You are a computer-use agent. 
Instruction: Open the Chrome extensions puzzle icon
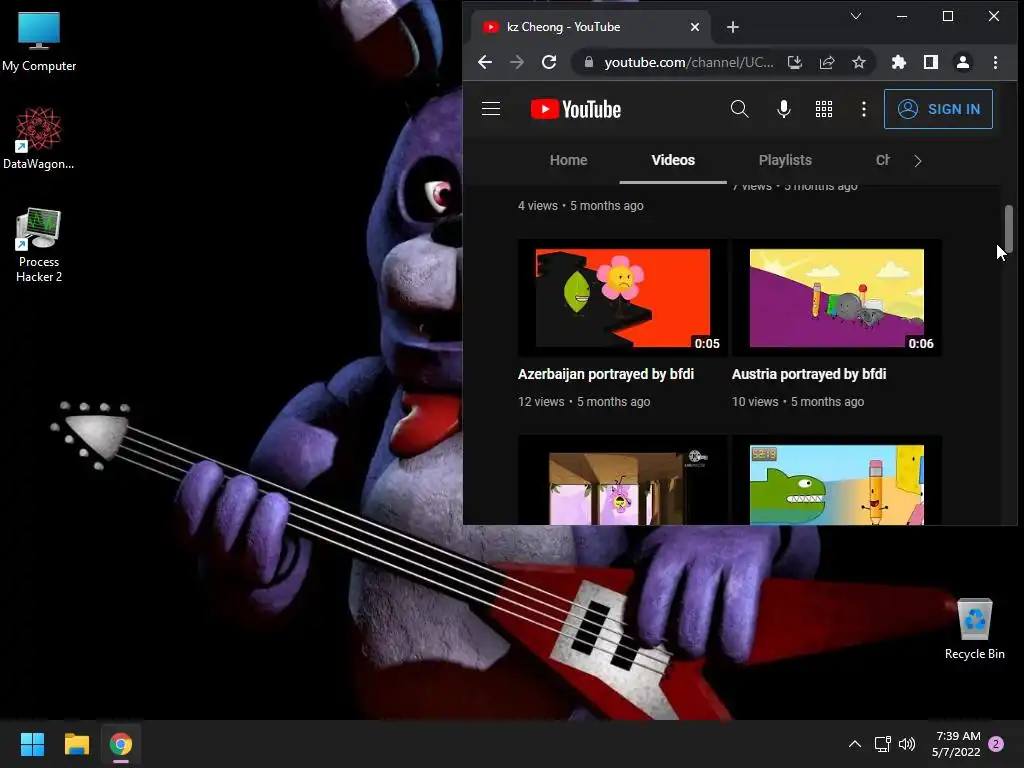[899, 62]
